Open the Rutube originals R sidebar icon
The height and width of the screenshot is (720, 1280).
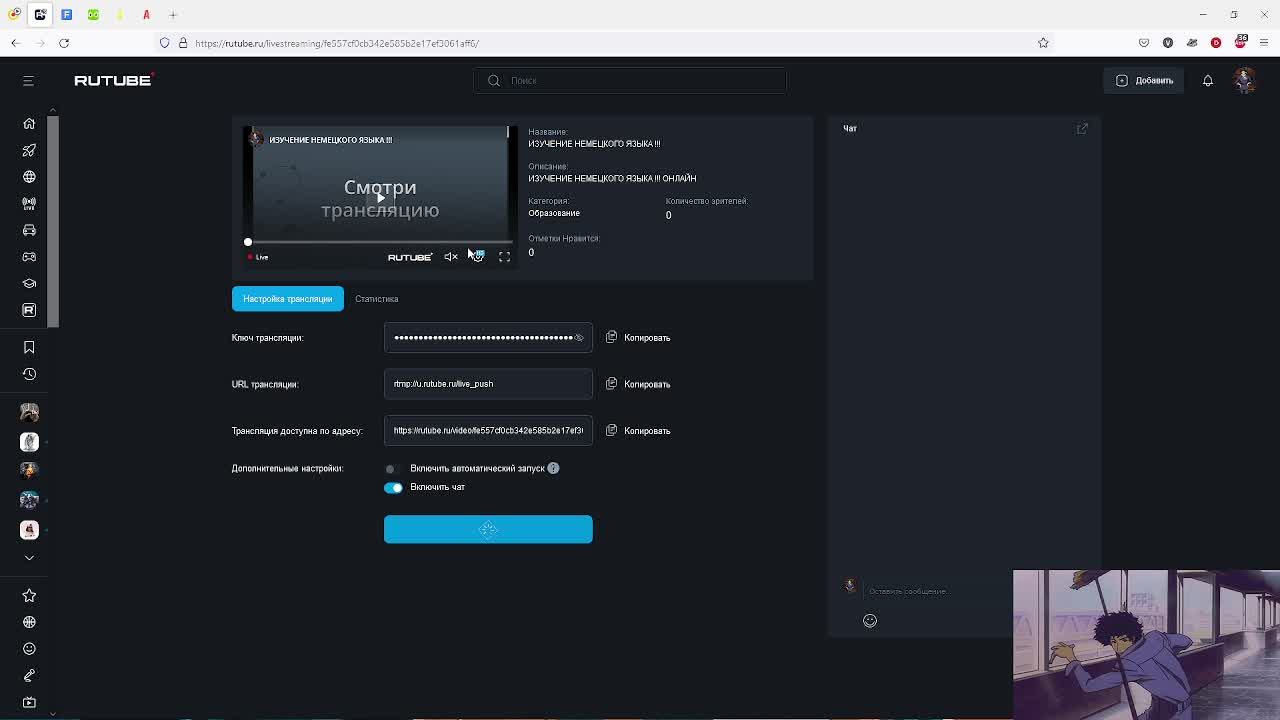[x=29, y=310]
